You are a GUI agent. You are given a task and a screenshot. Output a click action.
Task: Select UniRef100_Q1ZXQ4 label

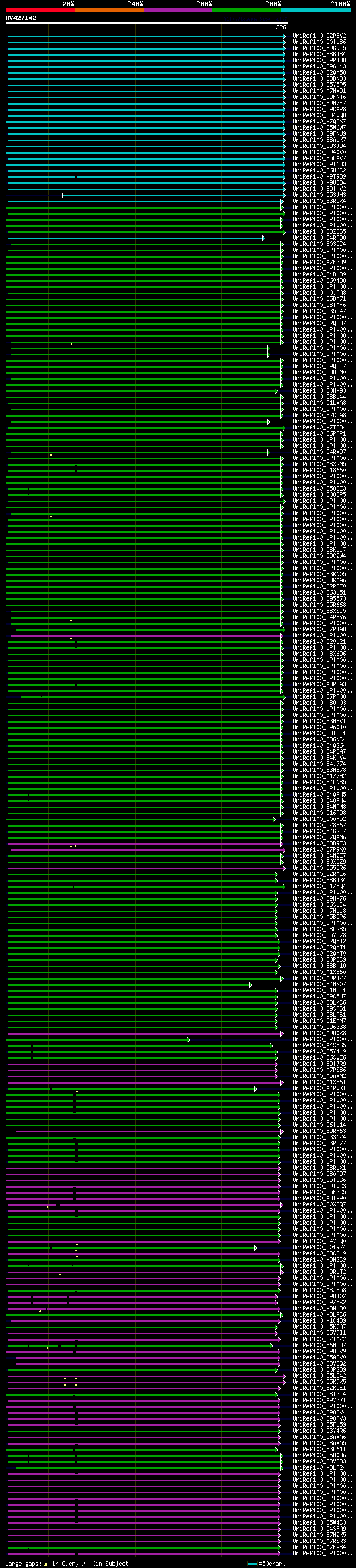pyautogui.click(x=319, y=886)
